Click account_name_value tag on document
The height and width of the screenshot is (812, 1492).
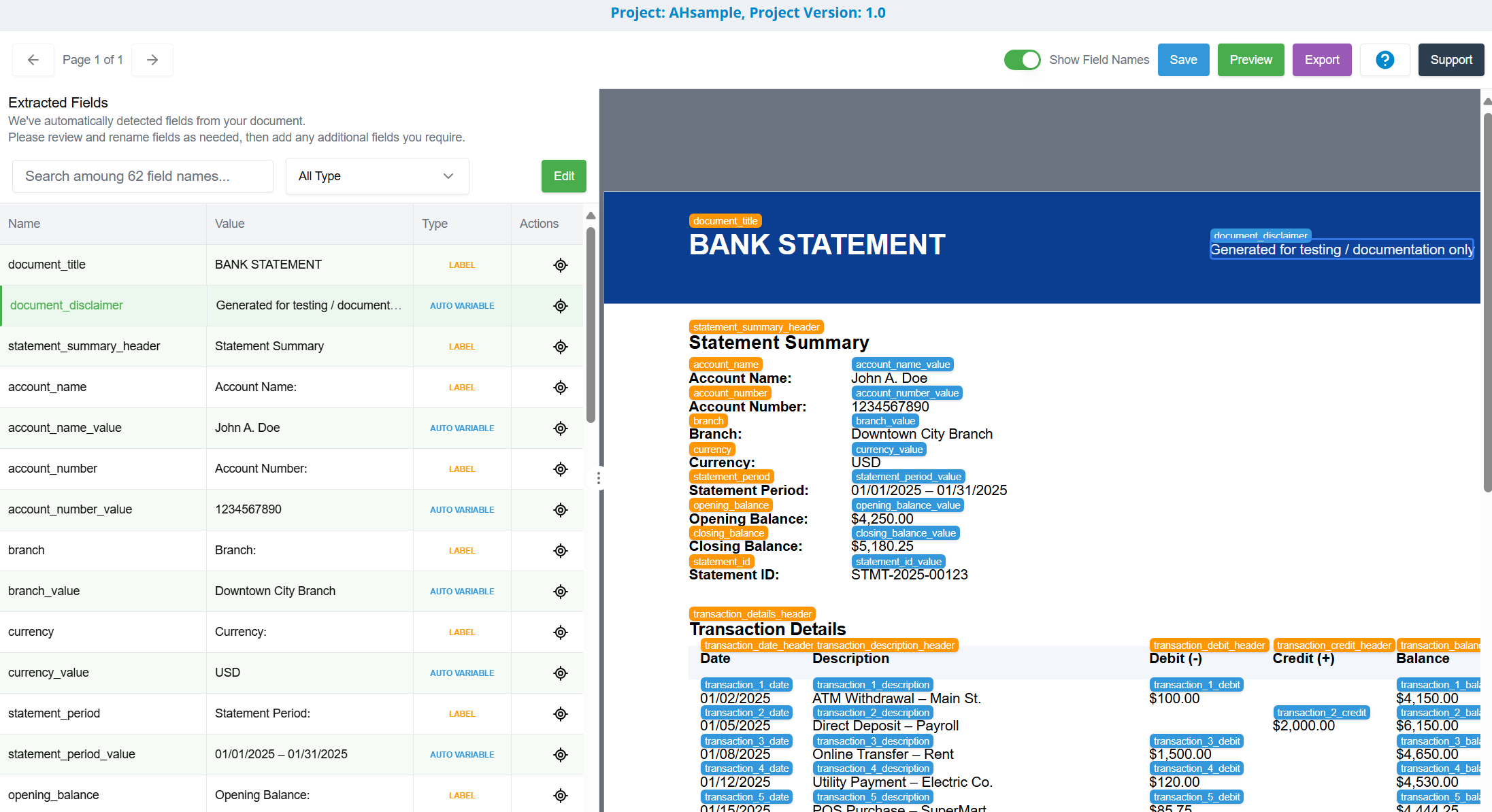tap(902, 365)
